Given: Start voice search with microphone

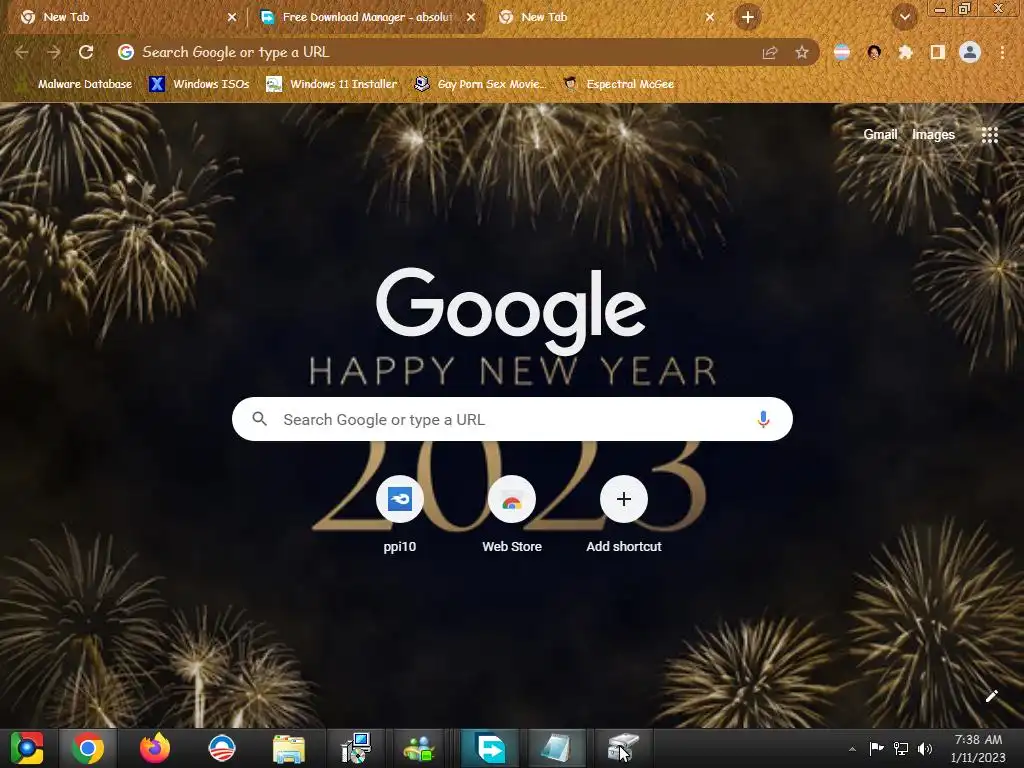Looking at the screenshot, I should pyautogui.click(x=763, y=419).
